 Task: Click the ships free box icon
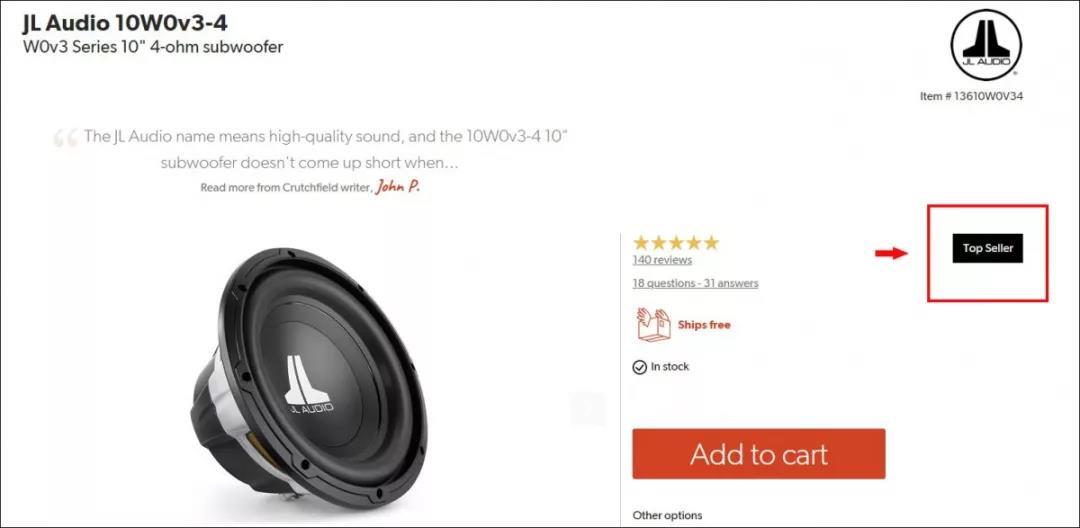pos(654,324)
